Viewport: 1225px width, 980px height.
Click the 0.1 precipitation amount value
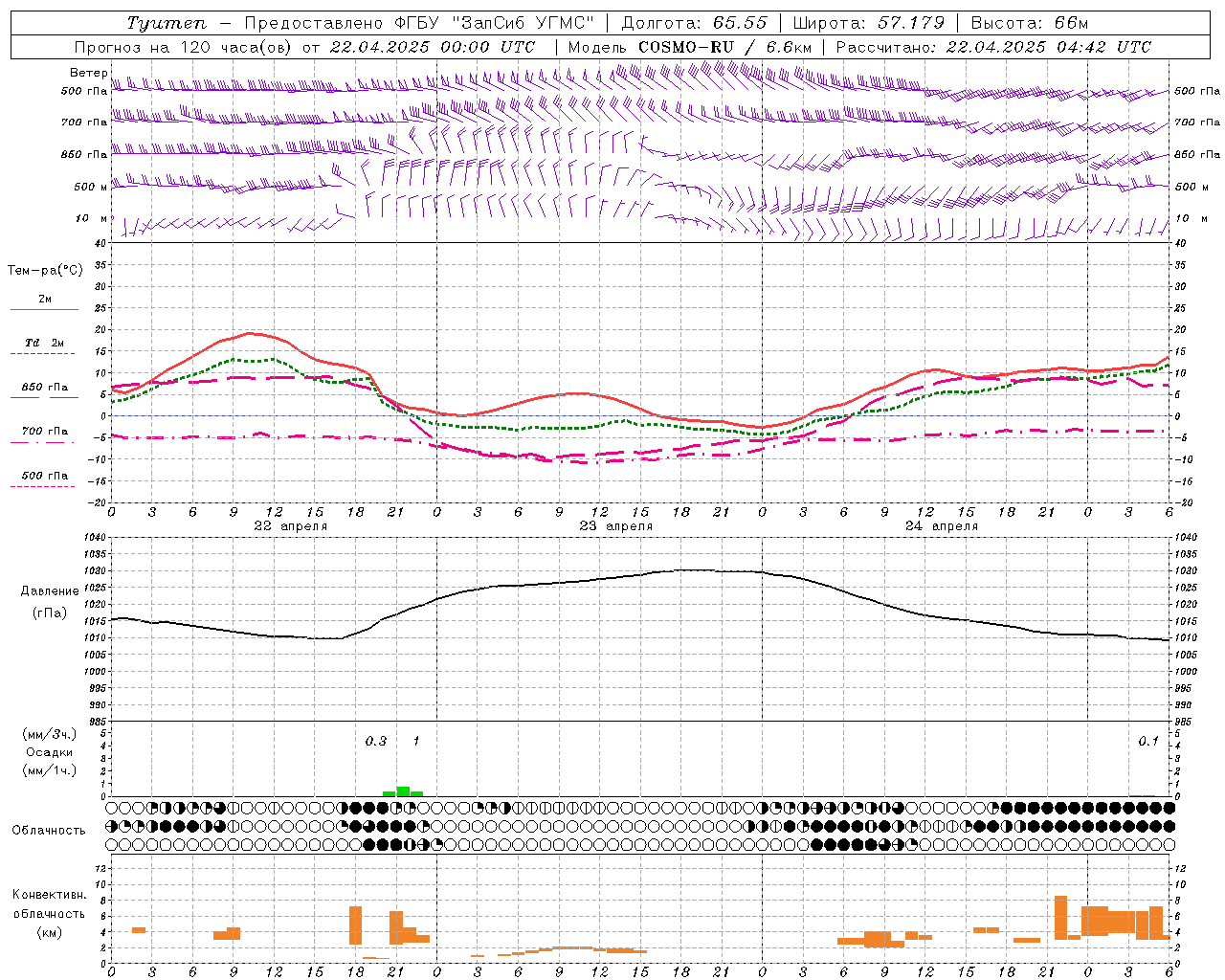(x=1147, y=741)
